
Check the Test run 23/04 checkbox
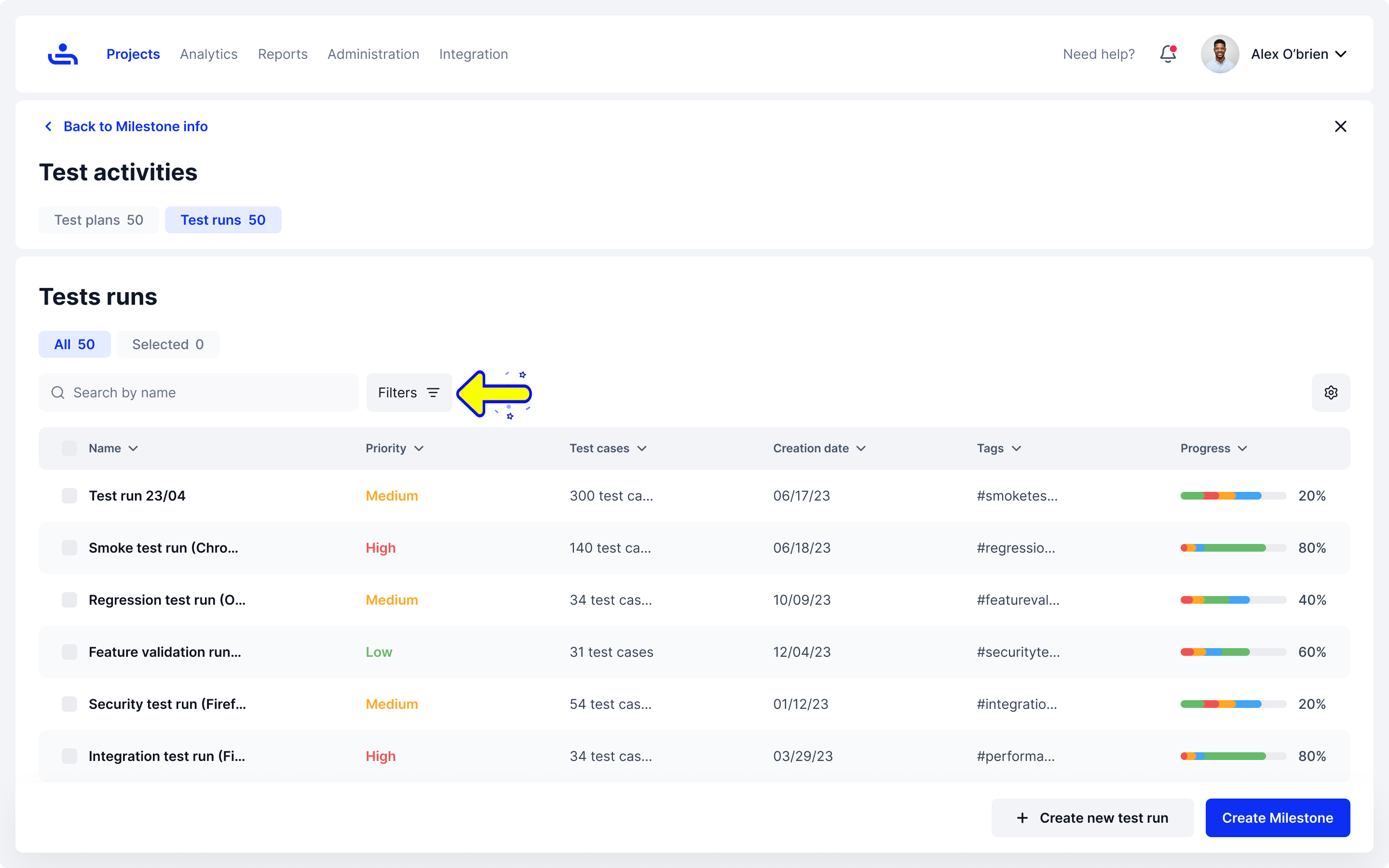[69, 496]
